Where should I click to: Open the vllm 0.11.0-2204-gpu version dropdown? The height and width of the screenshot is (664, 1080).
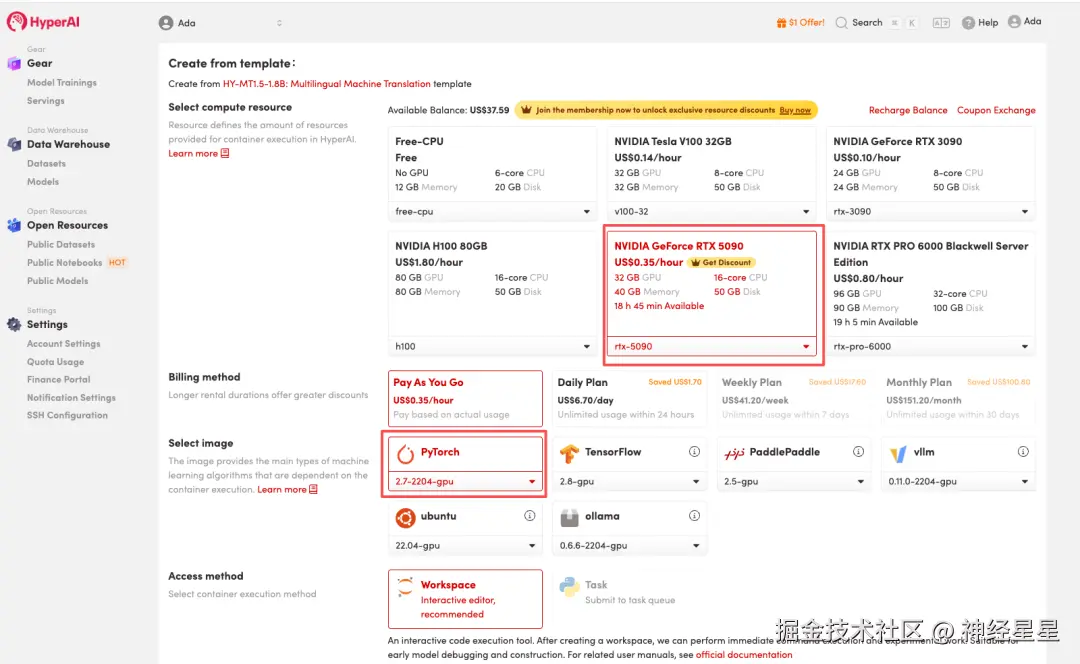click(x=958, y=481)
